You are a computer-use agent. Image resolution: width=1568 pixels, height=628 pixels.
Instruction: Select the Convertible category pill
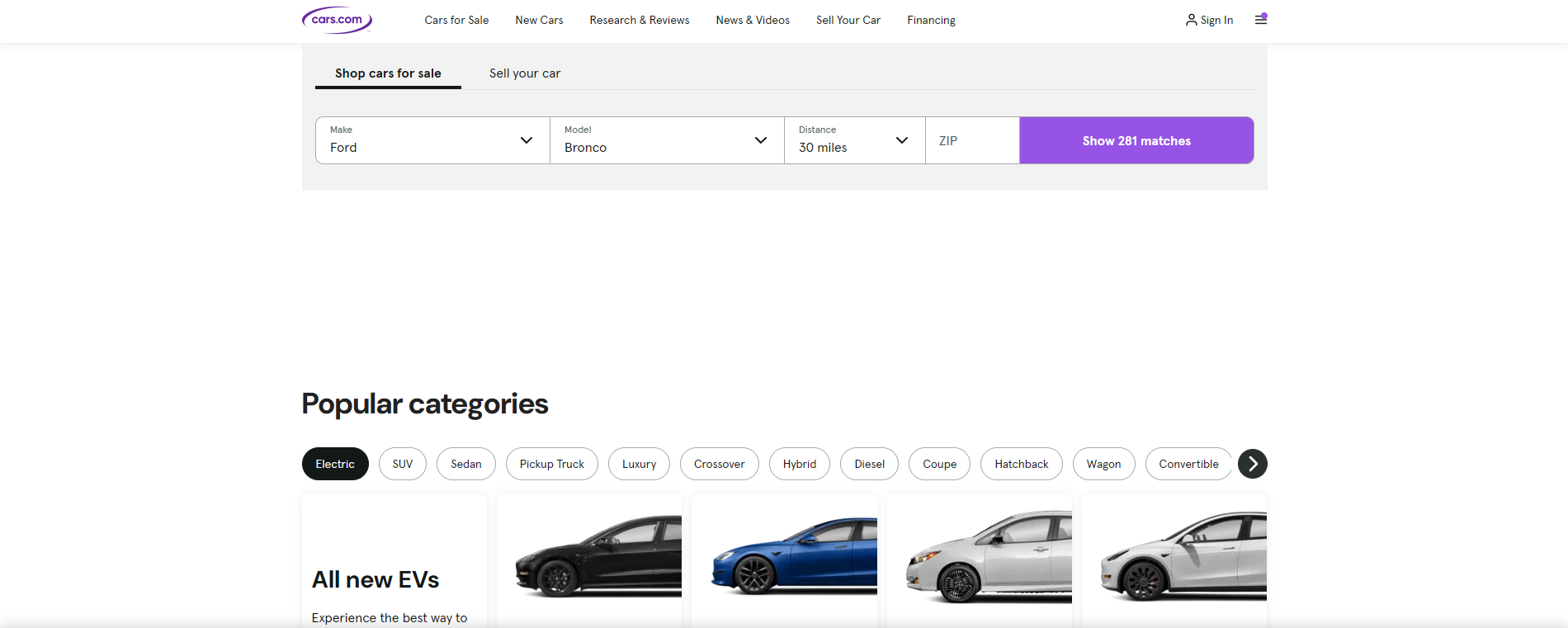(1188, 464)
